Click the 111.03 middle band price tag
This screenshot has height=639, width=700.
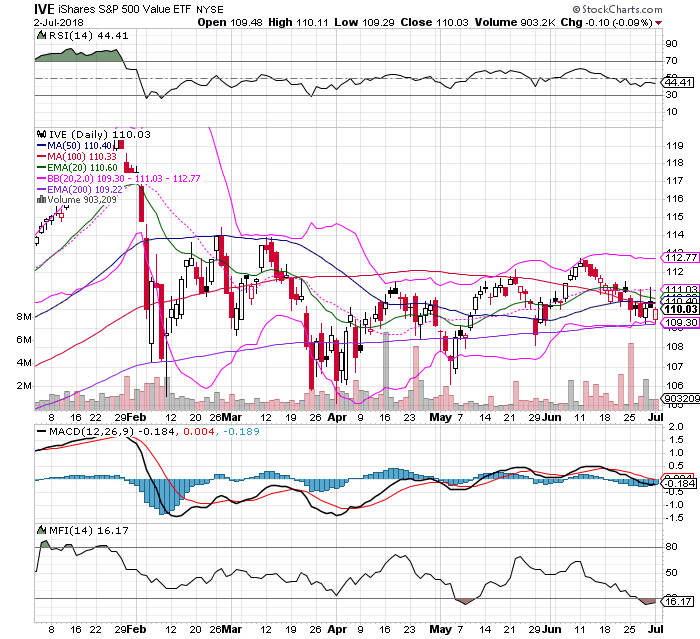pos(681,289)
